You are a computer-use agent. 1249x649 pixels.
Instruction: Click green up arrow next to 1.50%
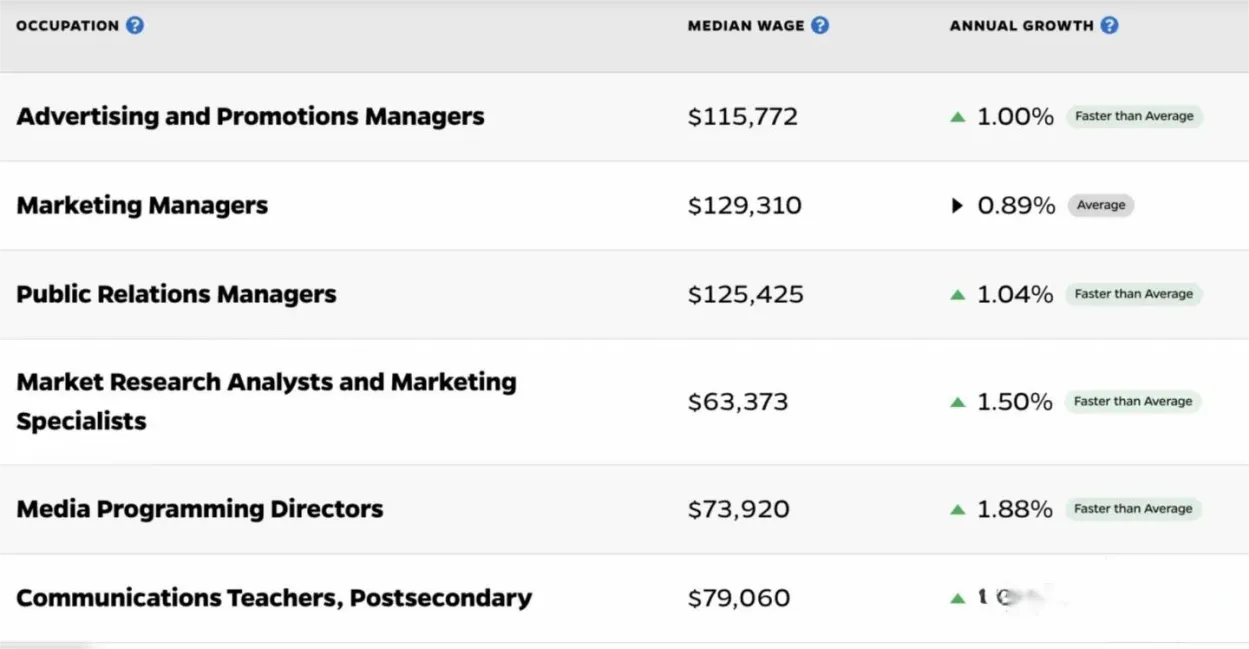(958, 402)
